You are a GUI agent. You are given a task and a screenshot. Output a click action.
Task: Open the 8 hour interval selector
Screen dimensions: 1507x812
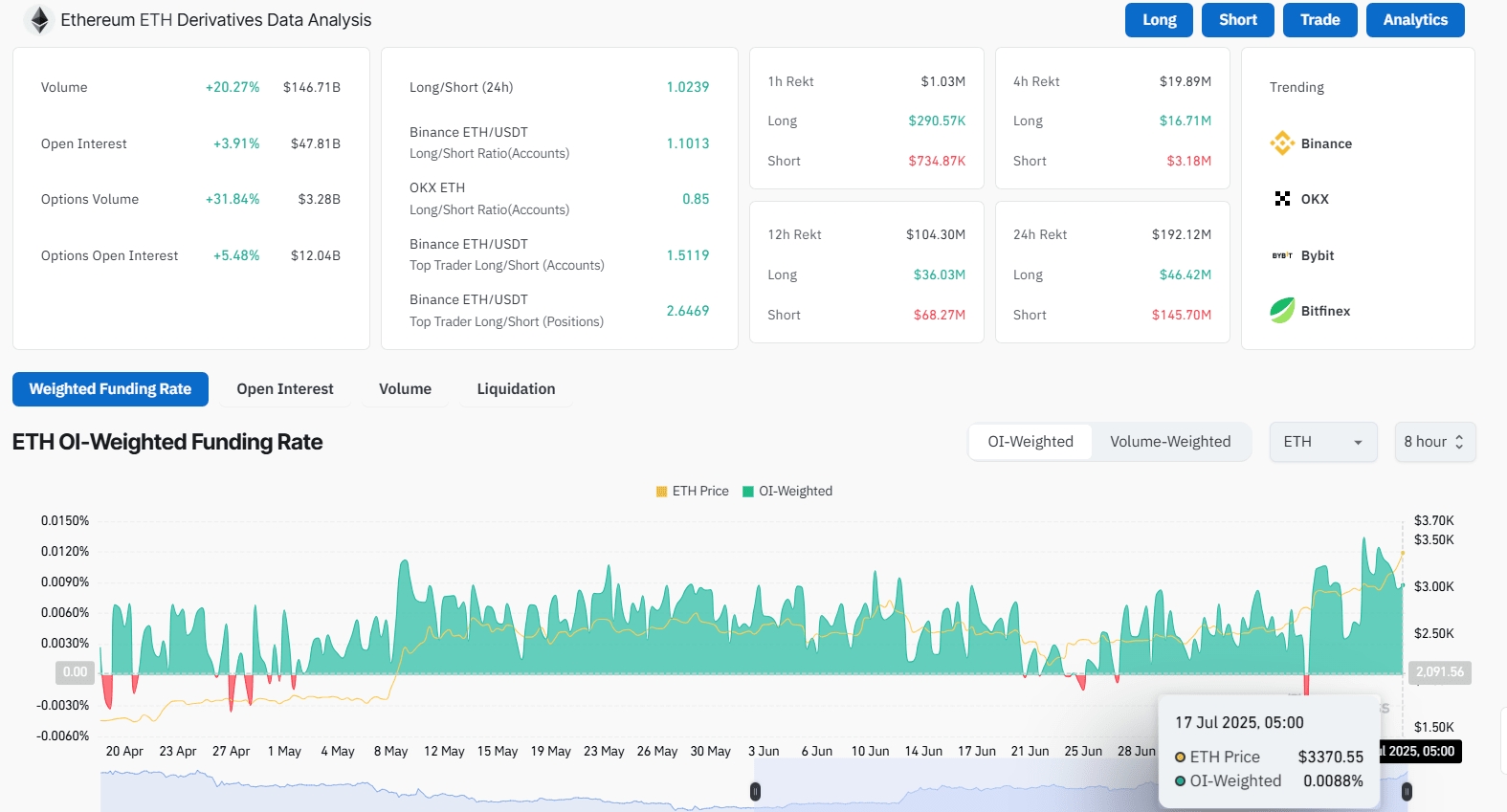click(x=1434, y=442)
